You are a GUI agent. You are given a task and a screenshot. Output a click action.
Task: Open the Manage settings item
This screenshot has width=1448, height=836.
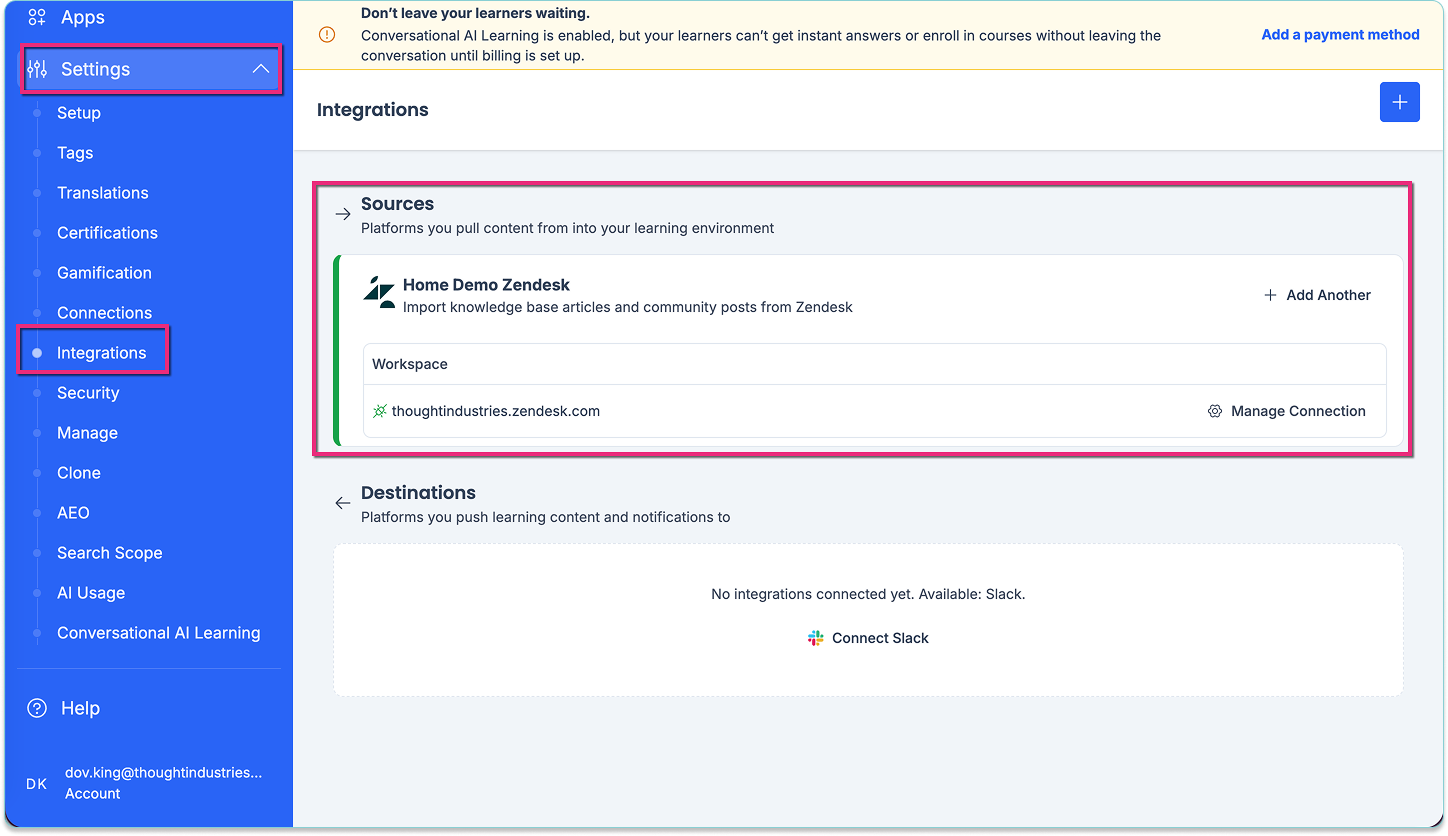87,433
